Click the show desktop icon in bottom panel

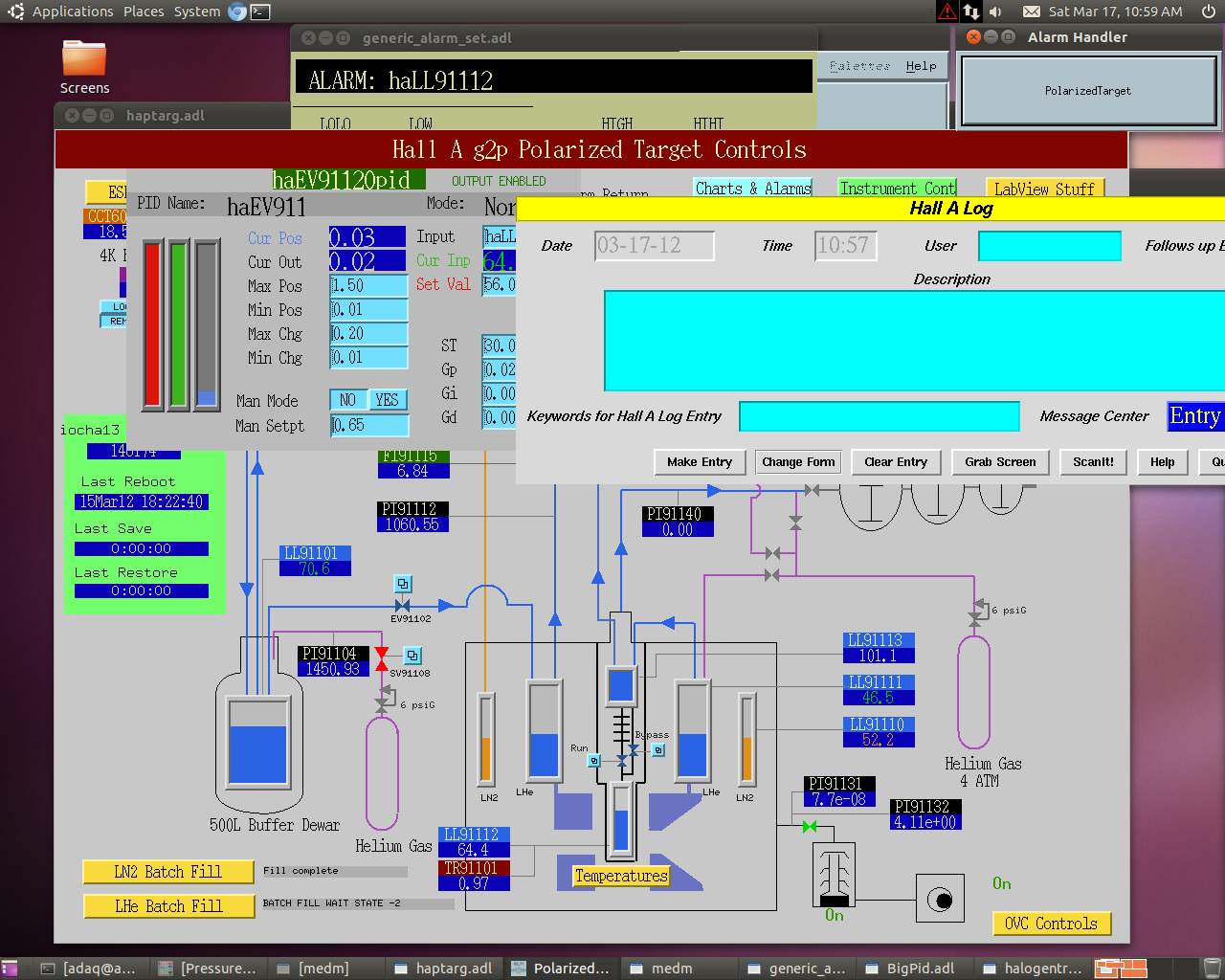[10, 969]
